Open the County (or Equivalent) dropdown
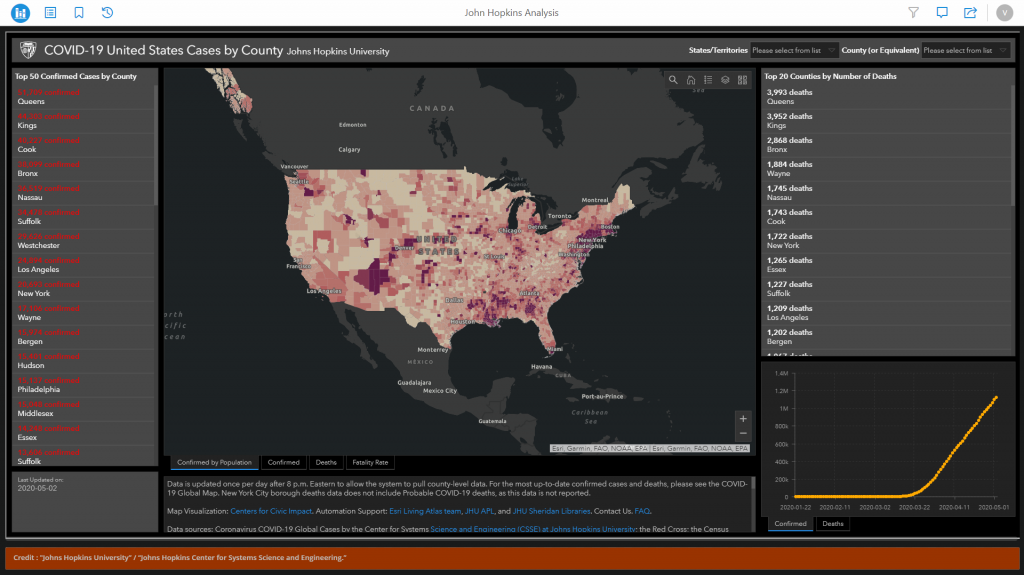The height and width of the screenshot is (575, 1024). (966, 50)
